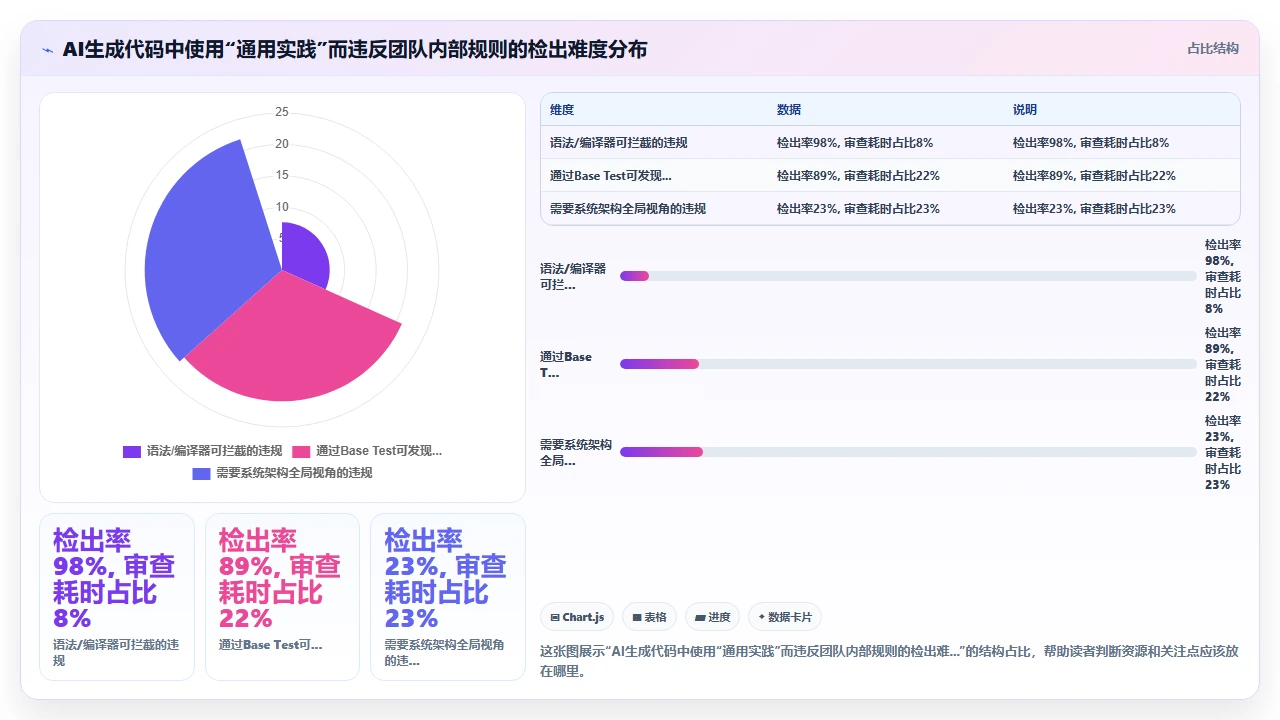Click the 25 axis label on chart
This screenshot has width=1280, height=720.
[282, 112]
